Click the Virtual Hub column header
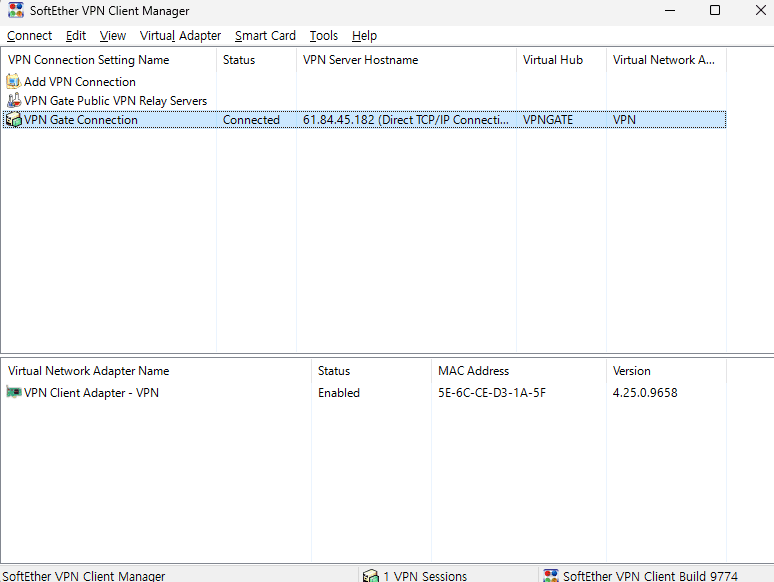 552,60
